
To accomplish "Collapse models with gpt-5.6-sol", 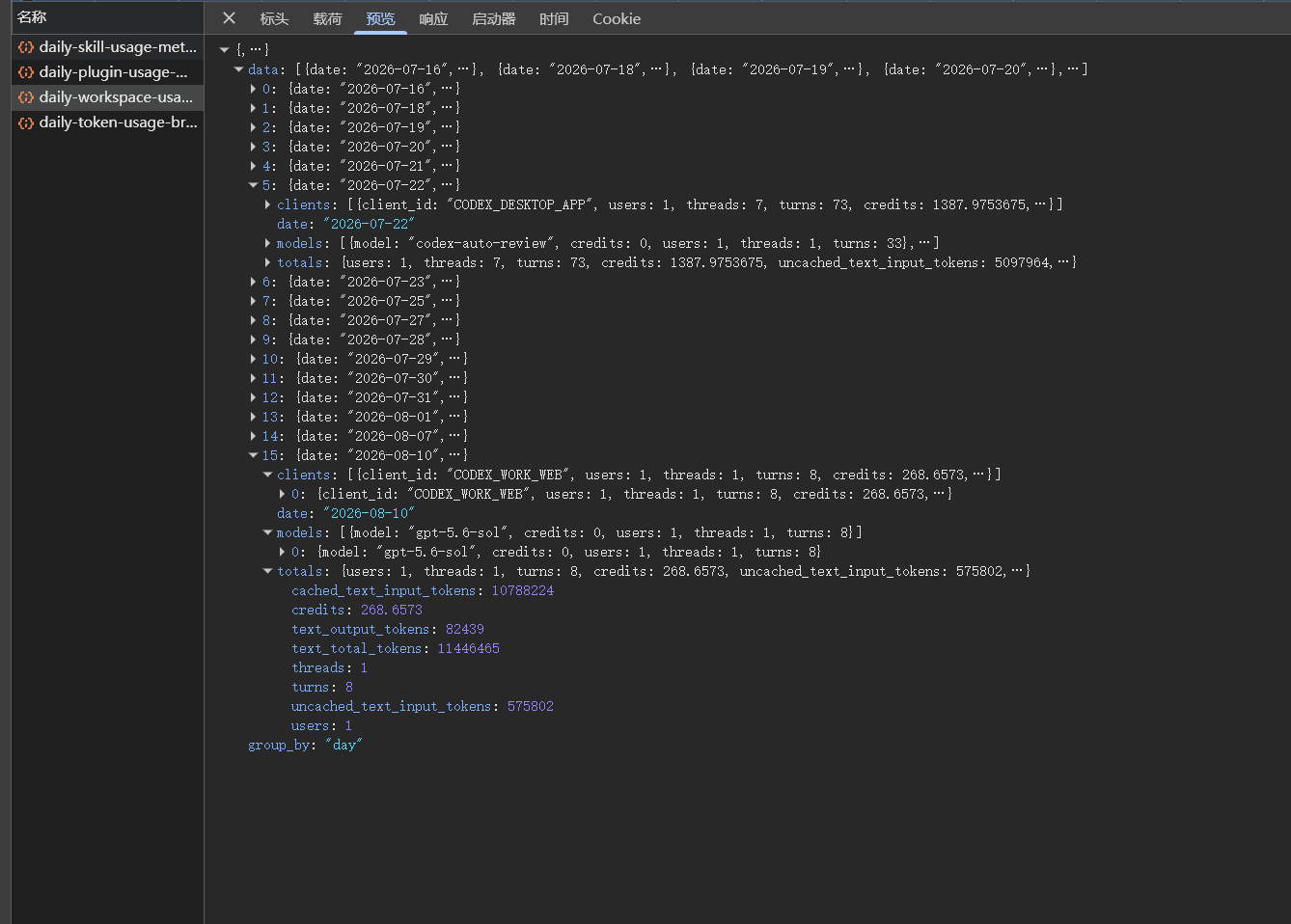I will [268, 532].
